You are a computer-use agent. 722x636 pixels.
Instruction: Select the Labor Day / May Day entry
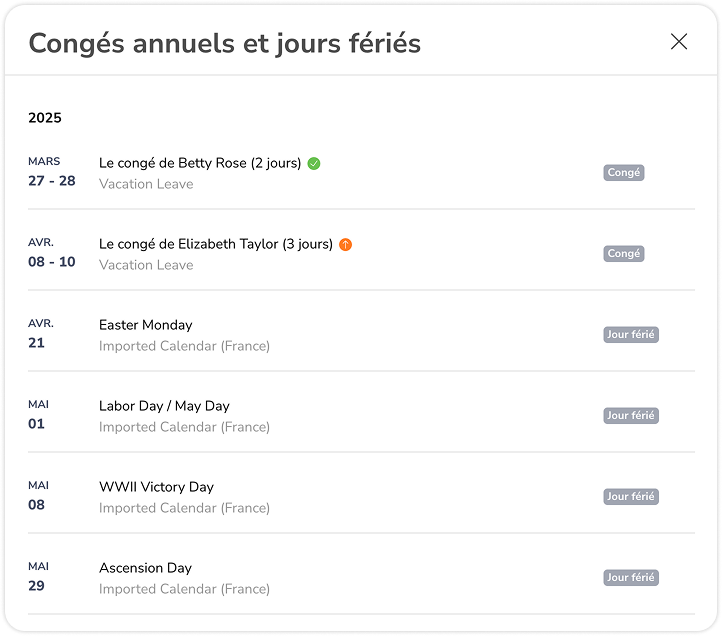pos(361,416)
